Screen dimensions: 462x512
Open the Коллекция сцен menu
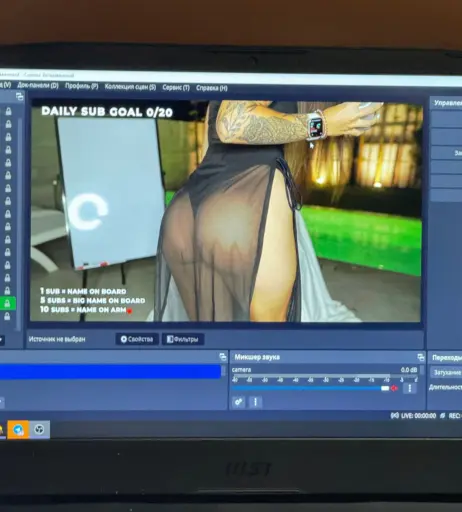tap(130, 87)
